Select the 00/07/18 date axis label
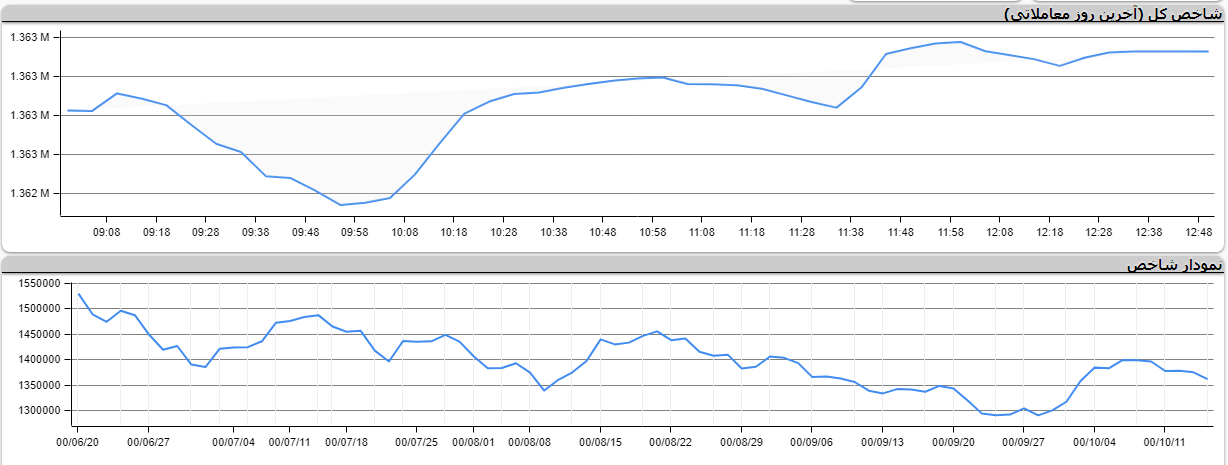This screenshot has height=465, width=1228. [x=349, y=441]
